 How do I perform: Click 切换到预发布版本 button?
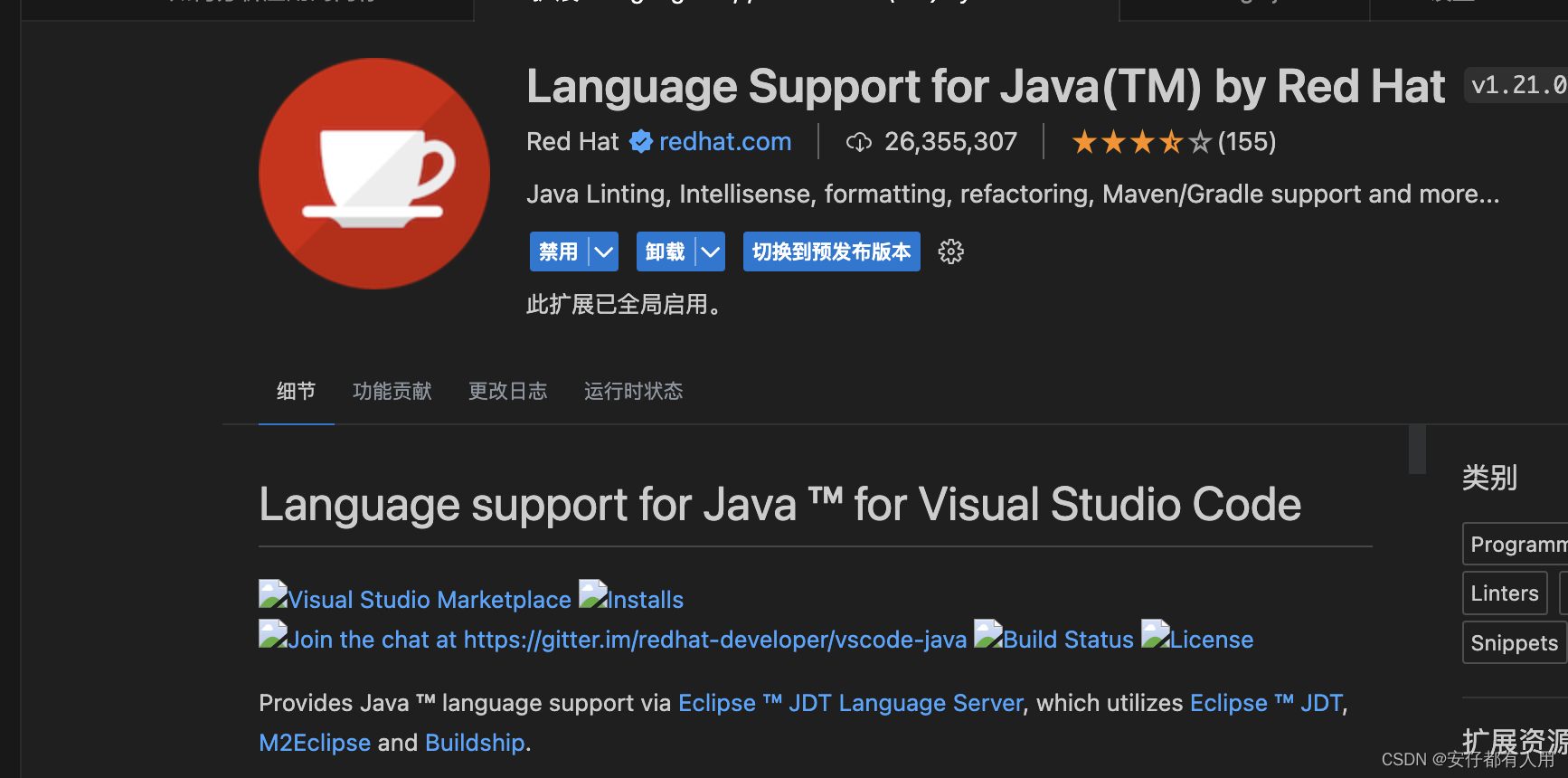pos(832,251)
